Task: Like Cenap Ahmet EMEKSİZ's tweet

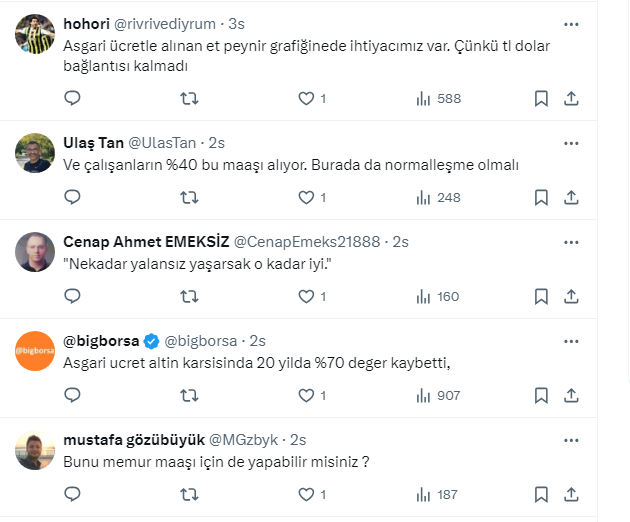Action: (x=306, y=296)
